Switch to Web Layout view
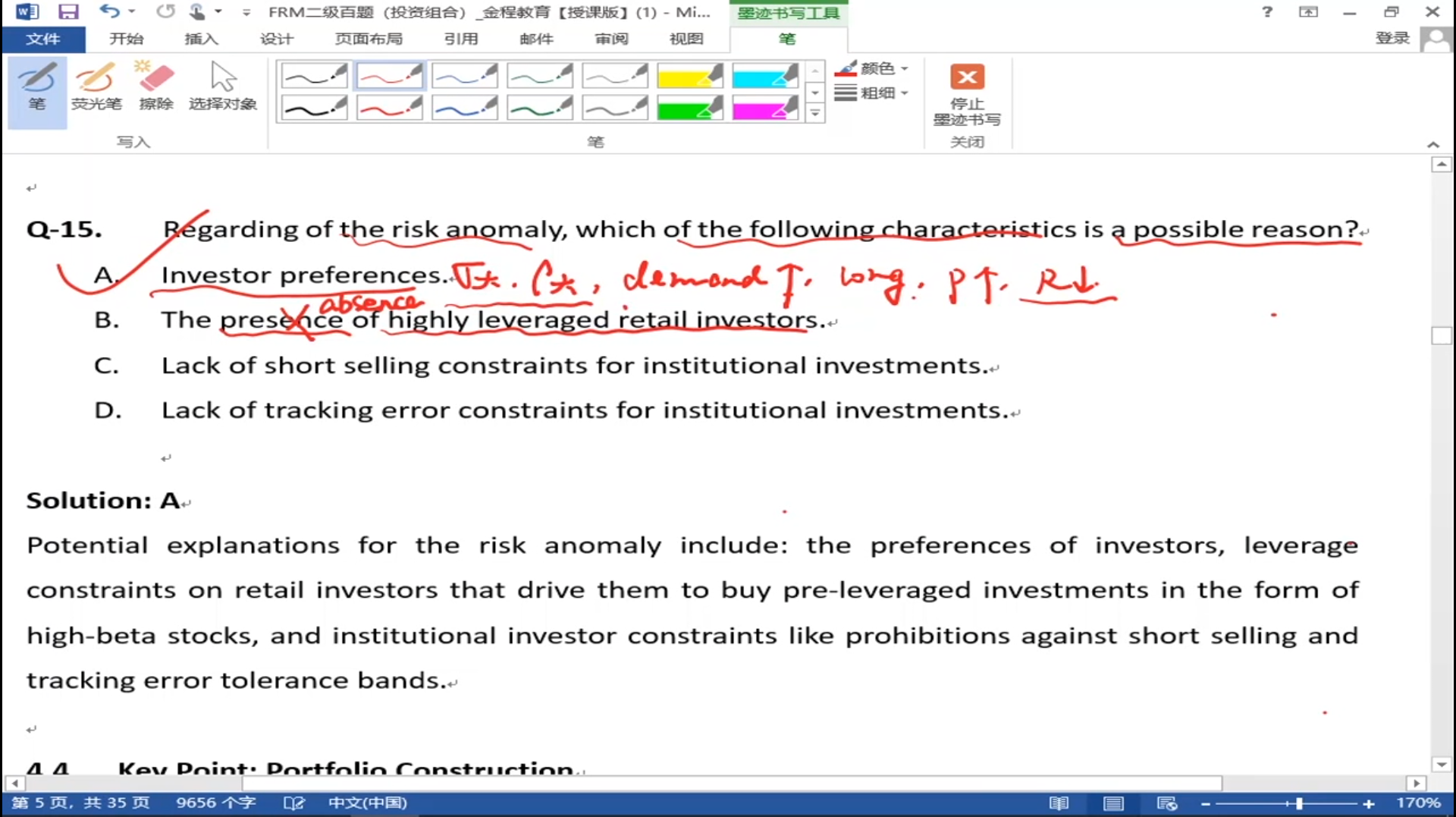 coord(1167,803)
